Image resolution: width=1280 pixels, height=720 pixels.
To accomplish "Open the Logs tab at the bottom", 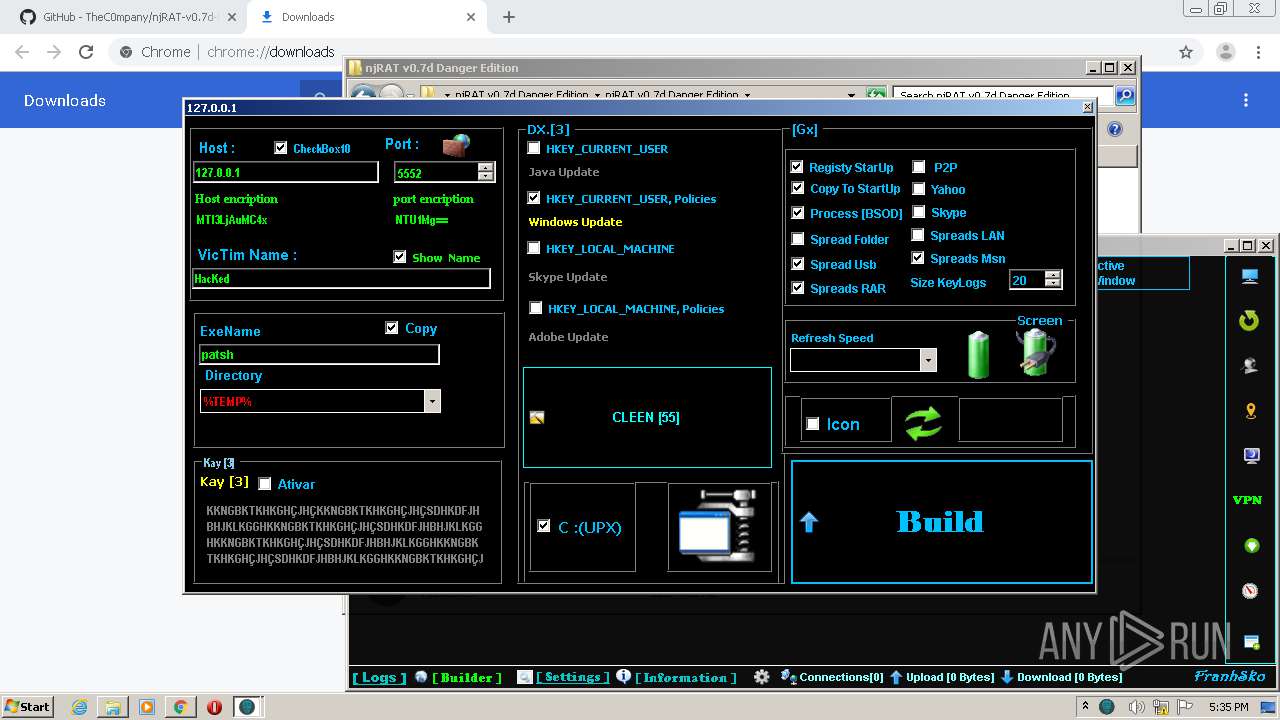I will click(379, 677).
